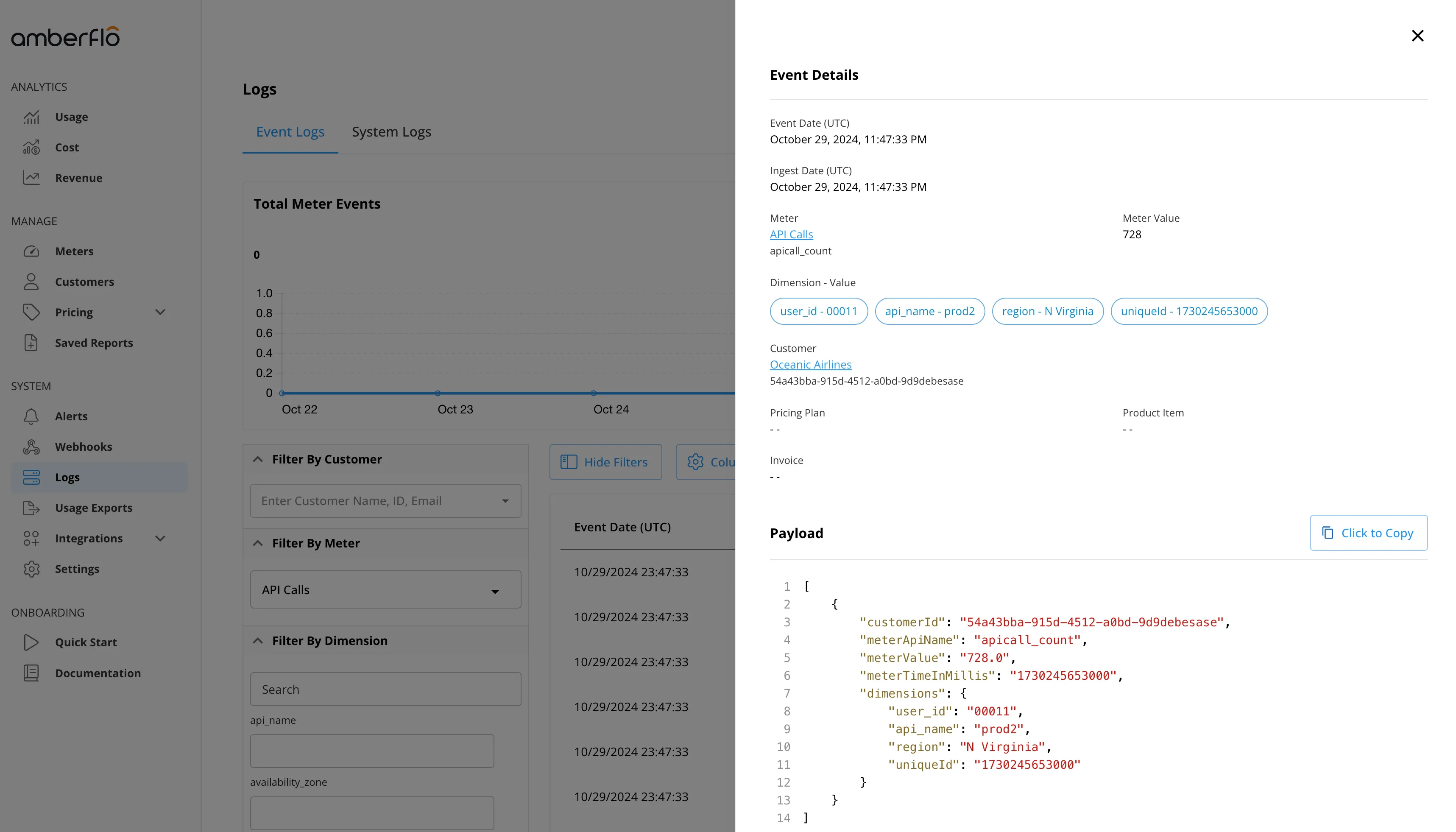Close the Event Details panel

pos(1417,36)
